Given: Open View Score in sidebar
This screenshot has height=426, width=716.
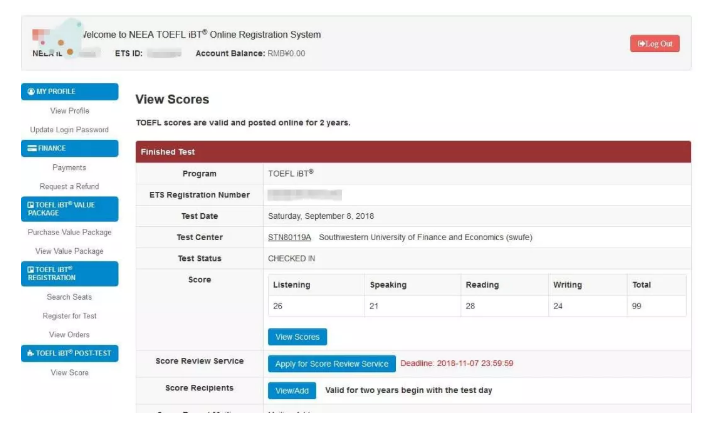Looking at the screenshot, I should [69, 373].
